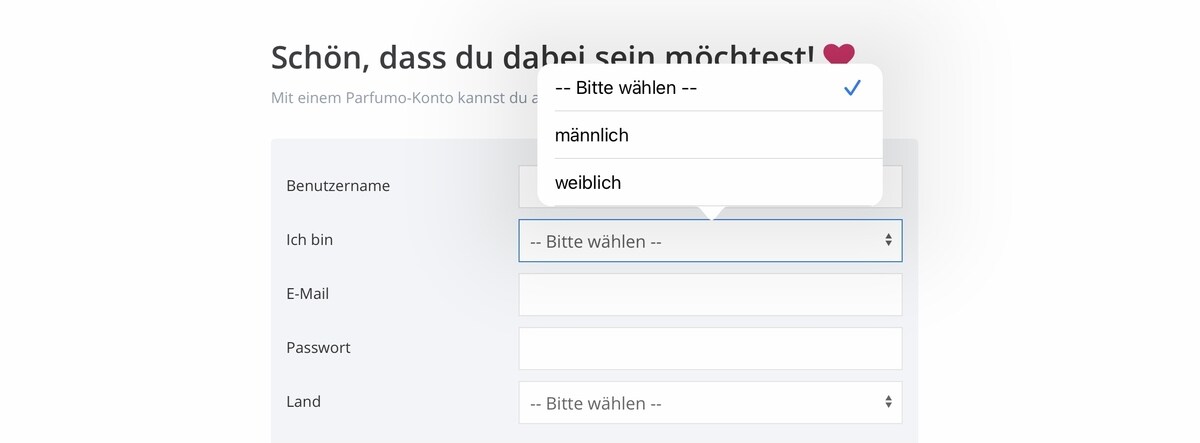Screen dimensions: 1200x443
Task: Click the Passwort label
Action: pyautogui.click(x=318, y=348)
